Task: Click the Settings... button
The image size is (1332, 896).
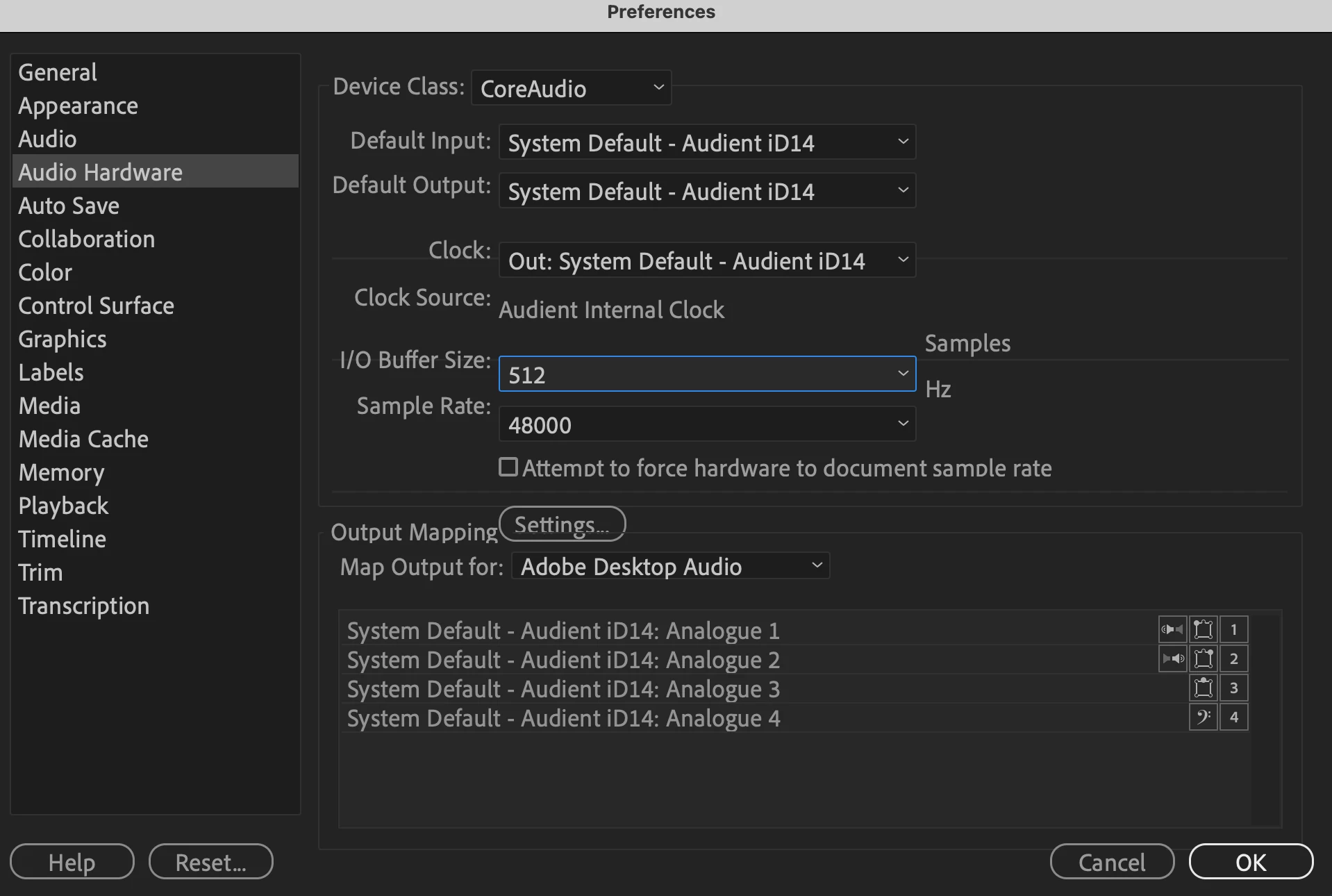Action: click(x=562, y=524)
